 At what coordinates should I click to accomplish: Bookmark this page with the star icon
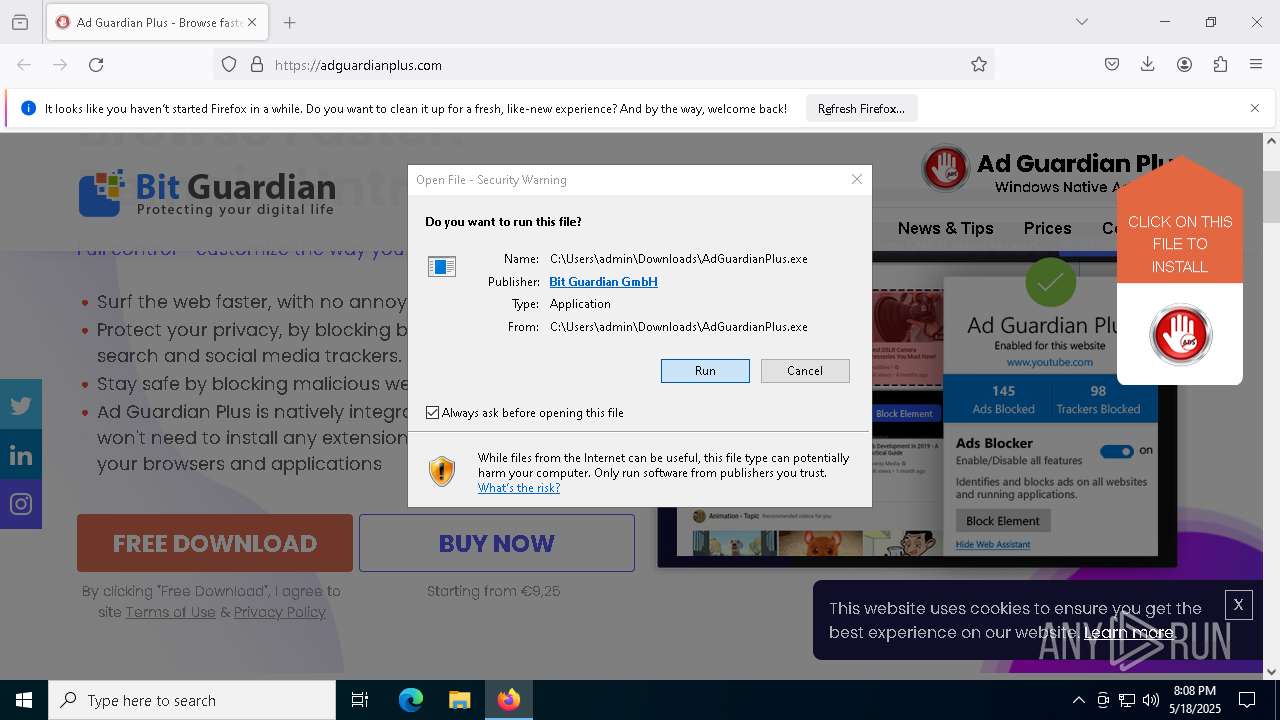pyautogui.click(x=979, y=65)
